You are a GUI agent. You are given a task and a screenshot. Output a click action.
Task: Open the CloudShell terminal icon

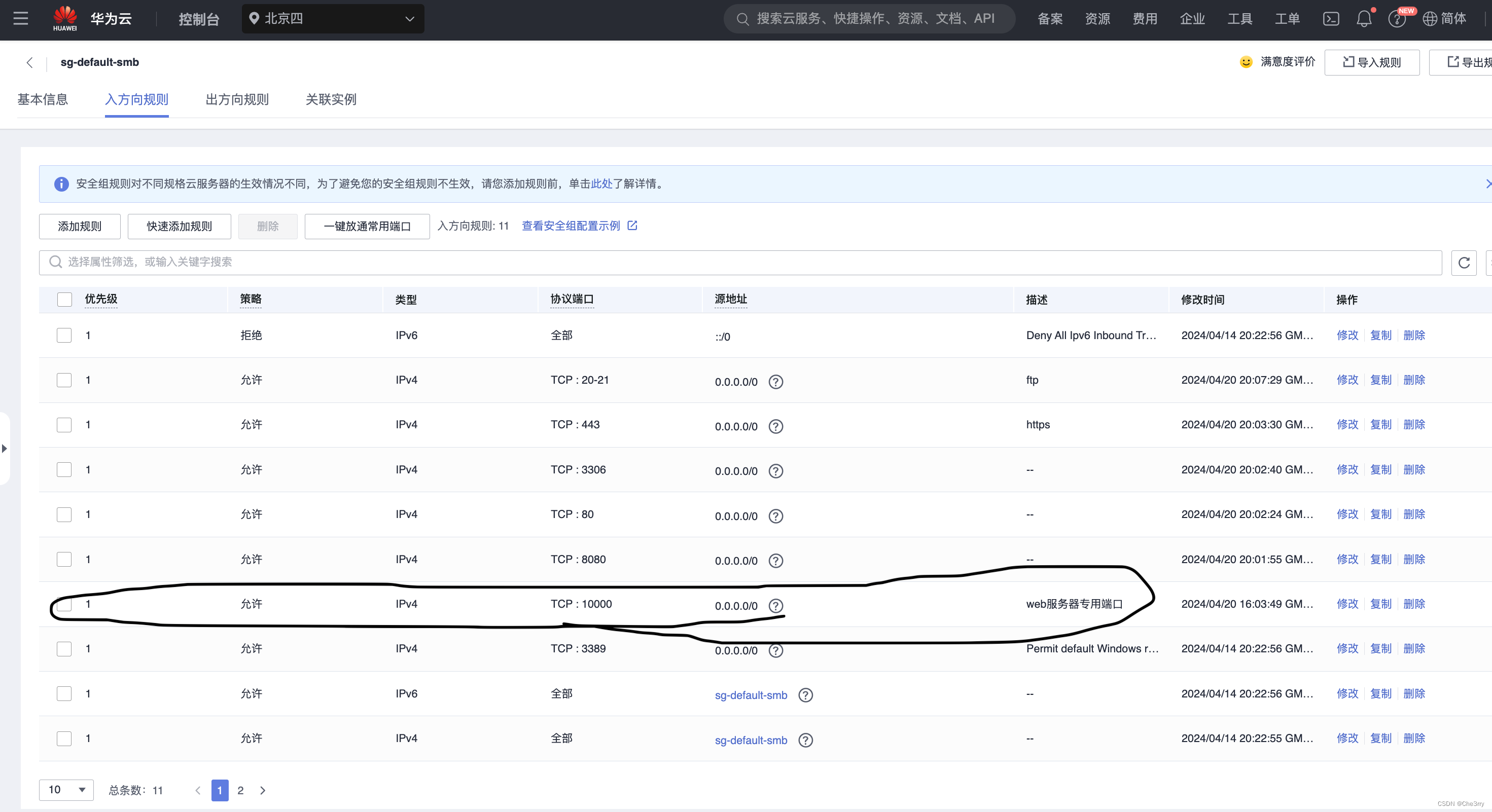1331,19
